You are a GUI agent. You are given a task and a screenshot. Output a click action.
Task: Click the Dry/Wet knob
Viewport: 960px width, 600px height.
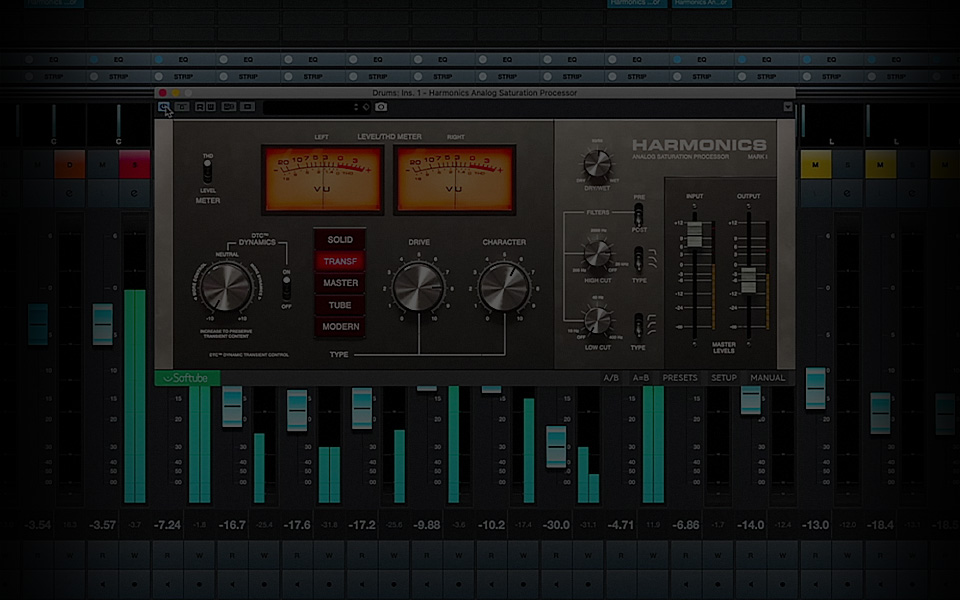point(597,165)
